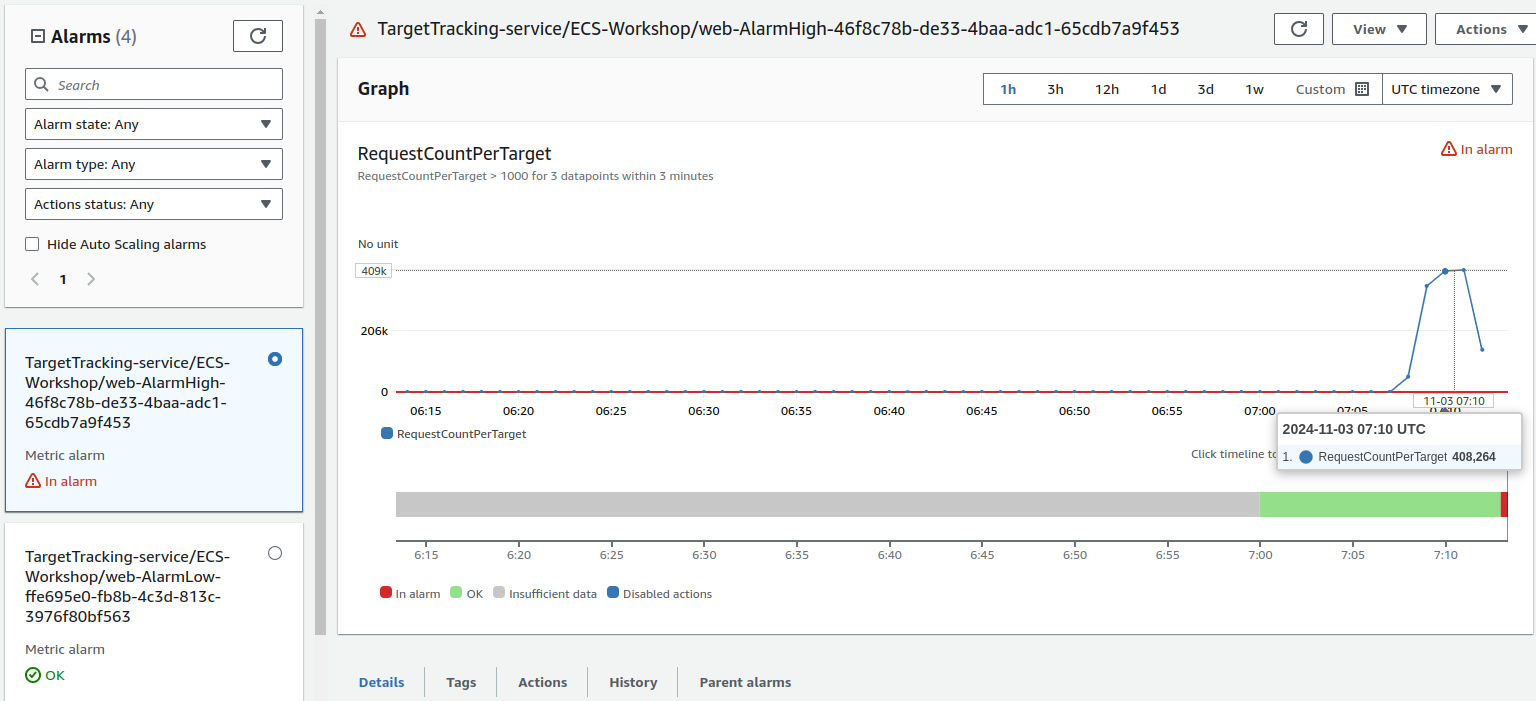Open the Custom time range calendar icon
The width and height of the screenshot is (1536, 701).
pos(1361,89)
